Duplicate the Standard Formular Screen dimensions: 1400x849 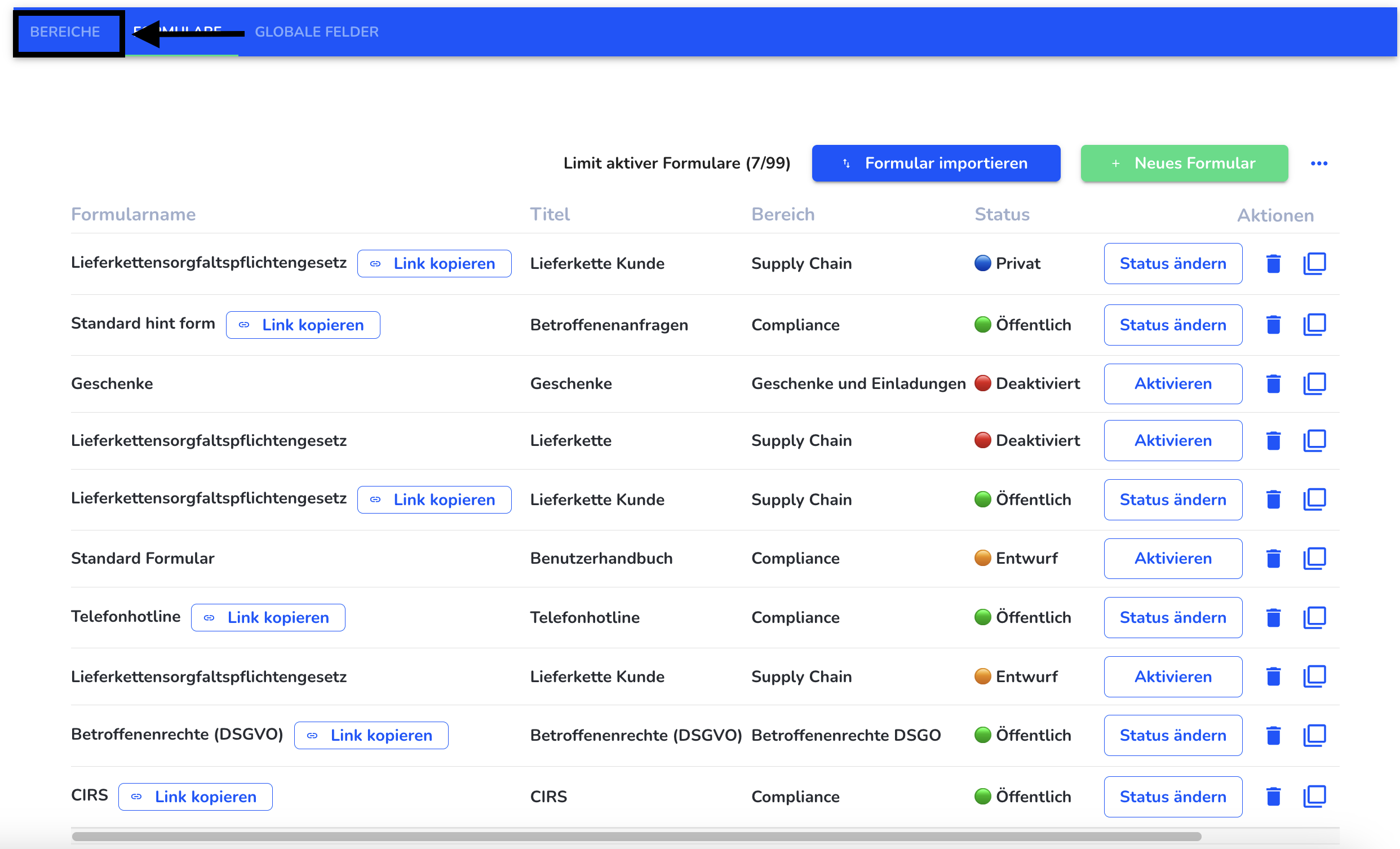(x=1314, y=559)
